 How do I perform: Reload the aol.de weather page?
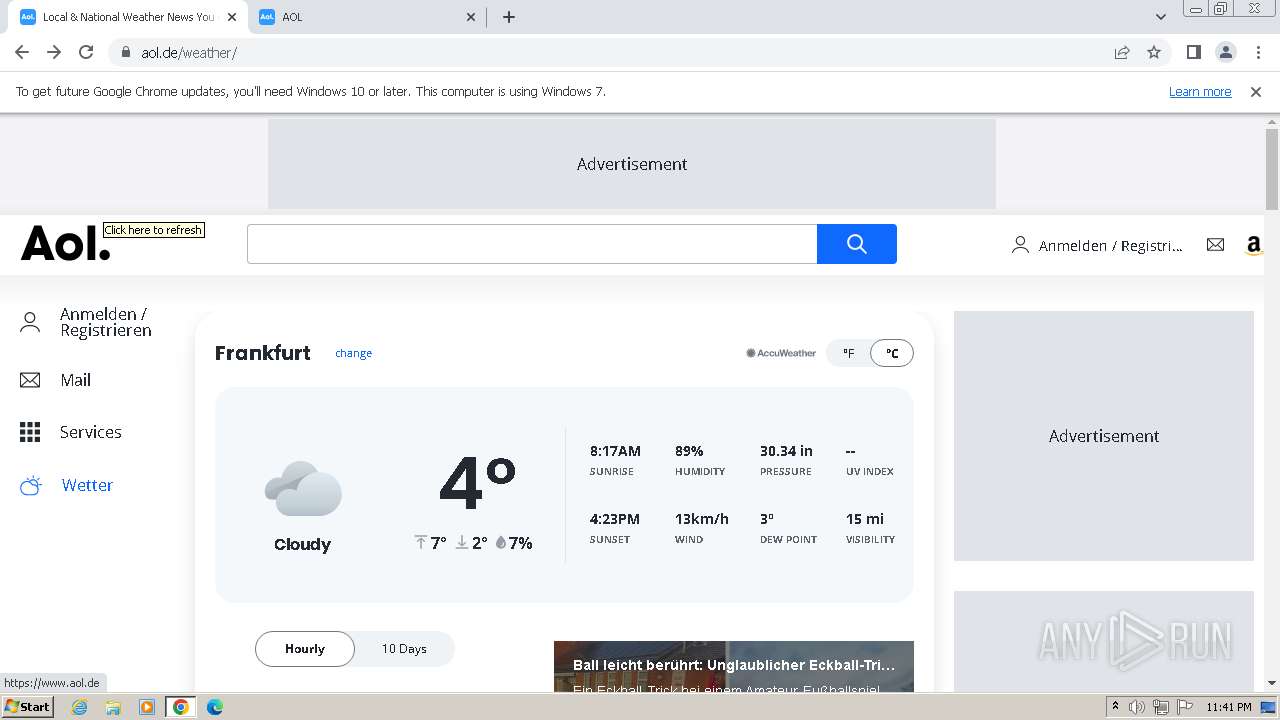tap(86, 53)
